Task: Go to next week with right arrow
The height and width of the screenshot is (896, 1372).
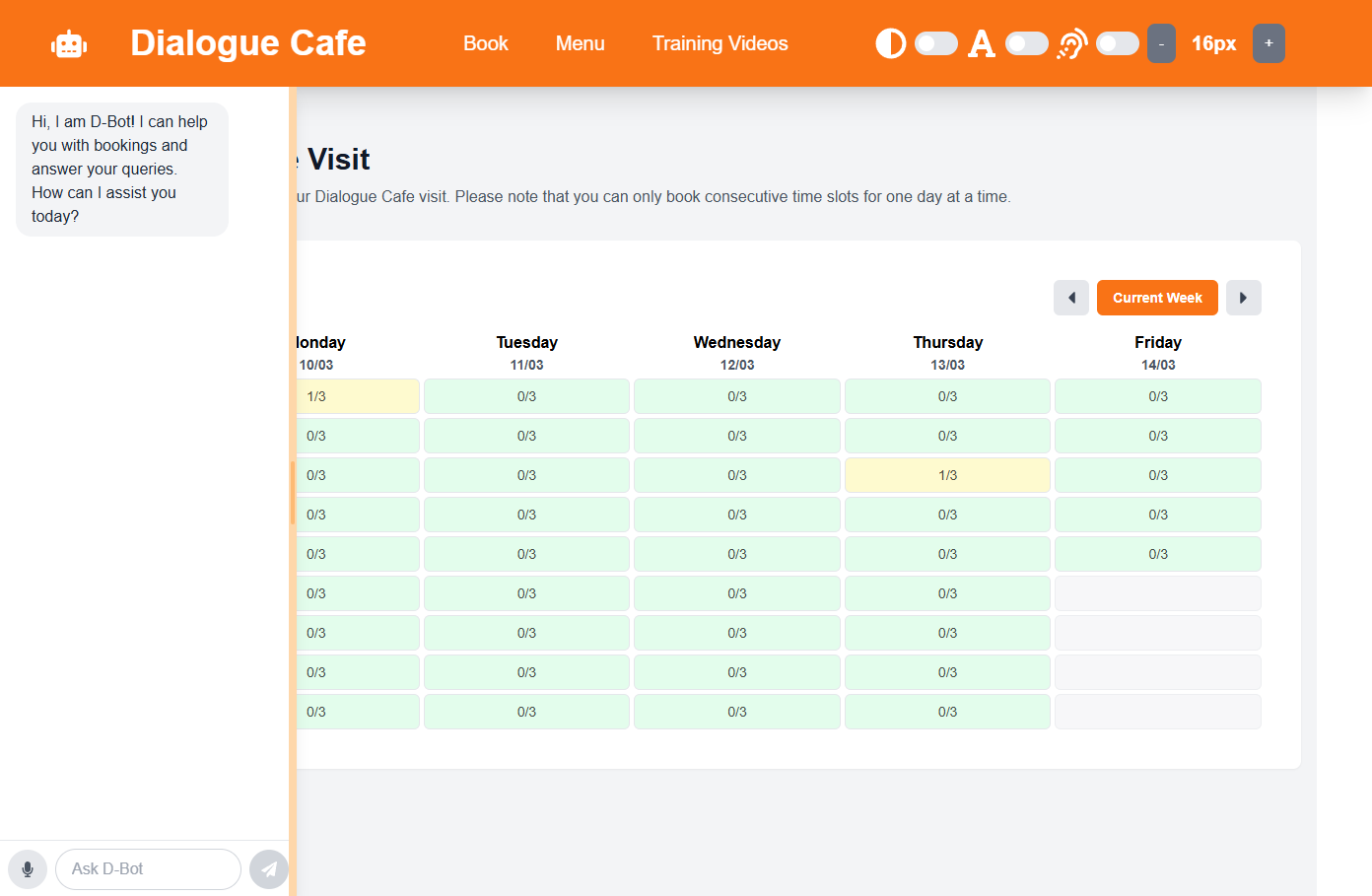Action: (1243, 298)
